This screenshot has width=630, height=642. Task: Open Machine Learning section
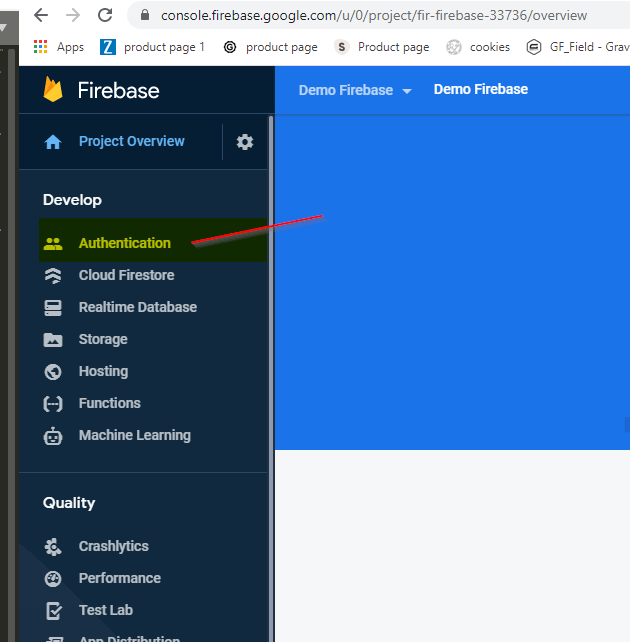coord(135,435)
